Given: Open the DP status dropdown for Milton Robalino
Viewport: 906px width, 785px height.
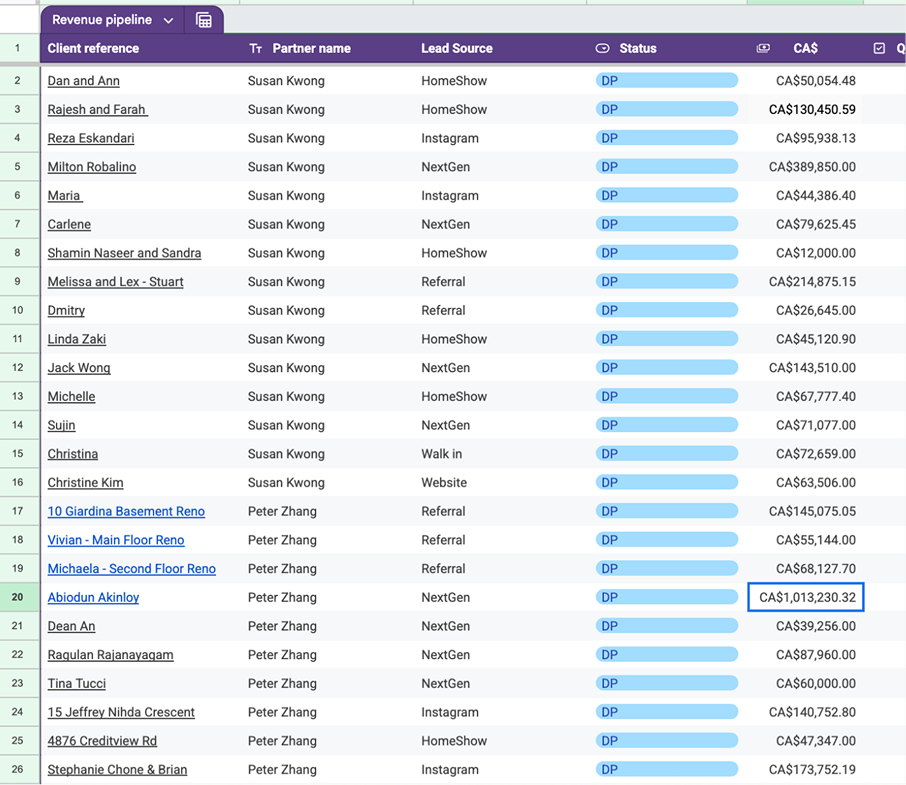Looking at the screenshot, I should pyautogui.click(x=666, y=167).
